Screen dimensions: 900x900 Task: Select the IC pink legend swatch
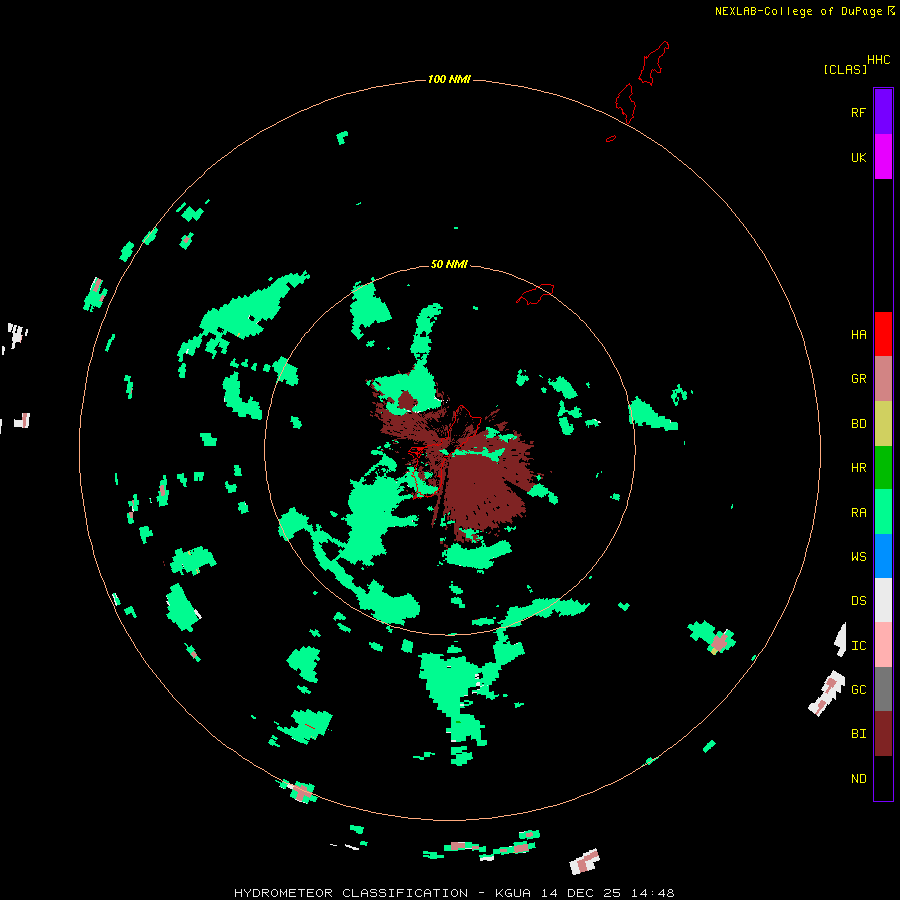click(x=883, y=645)
